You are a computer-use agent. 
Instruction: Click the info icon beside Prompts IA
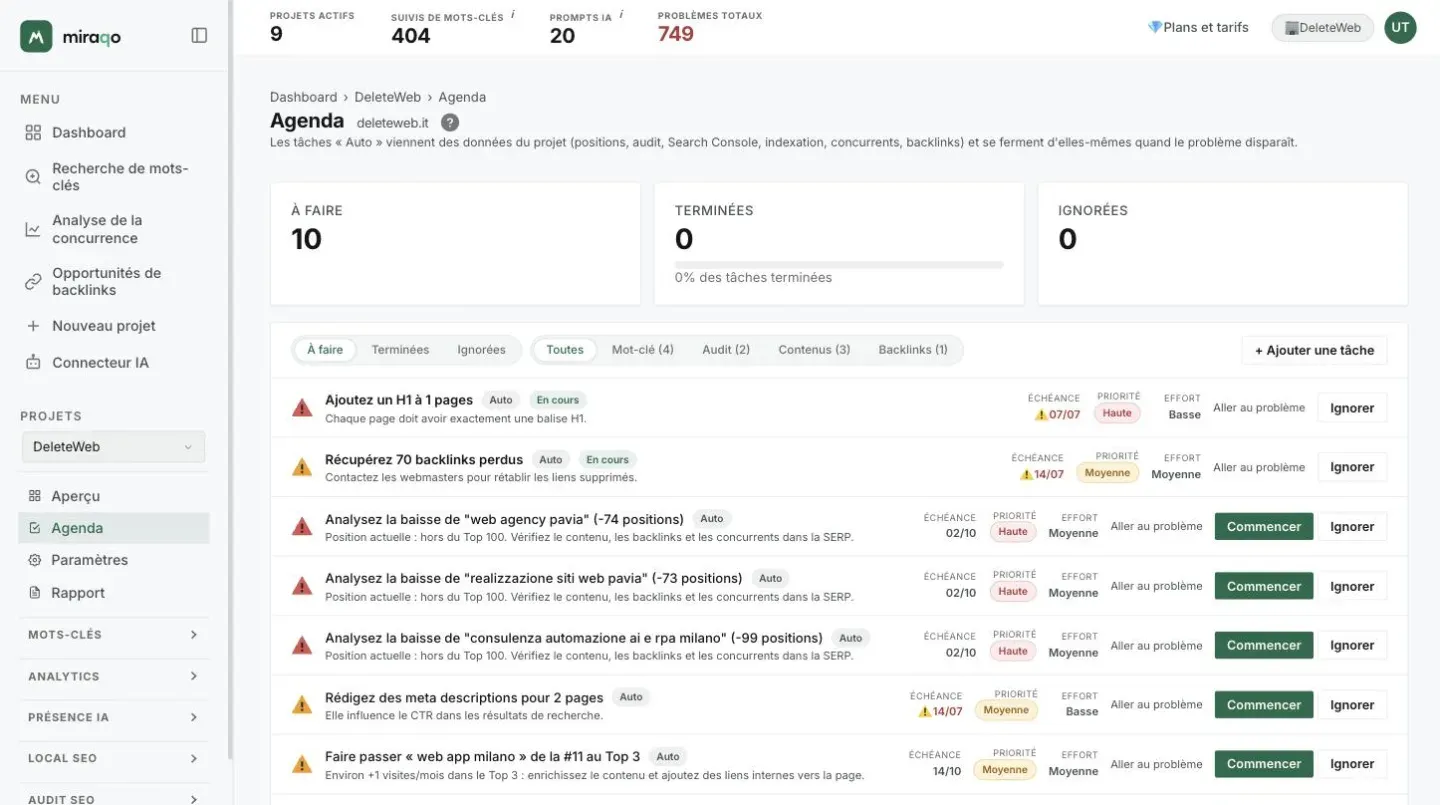tap(621, 14)
